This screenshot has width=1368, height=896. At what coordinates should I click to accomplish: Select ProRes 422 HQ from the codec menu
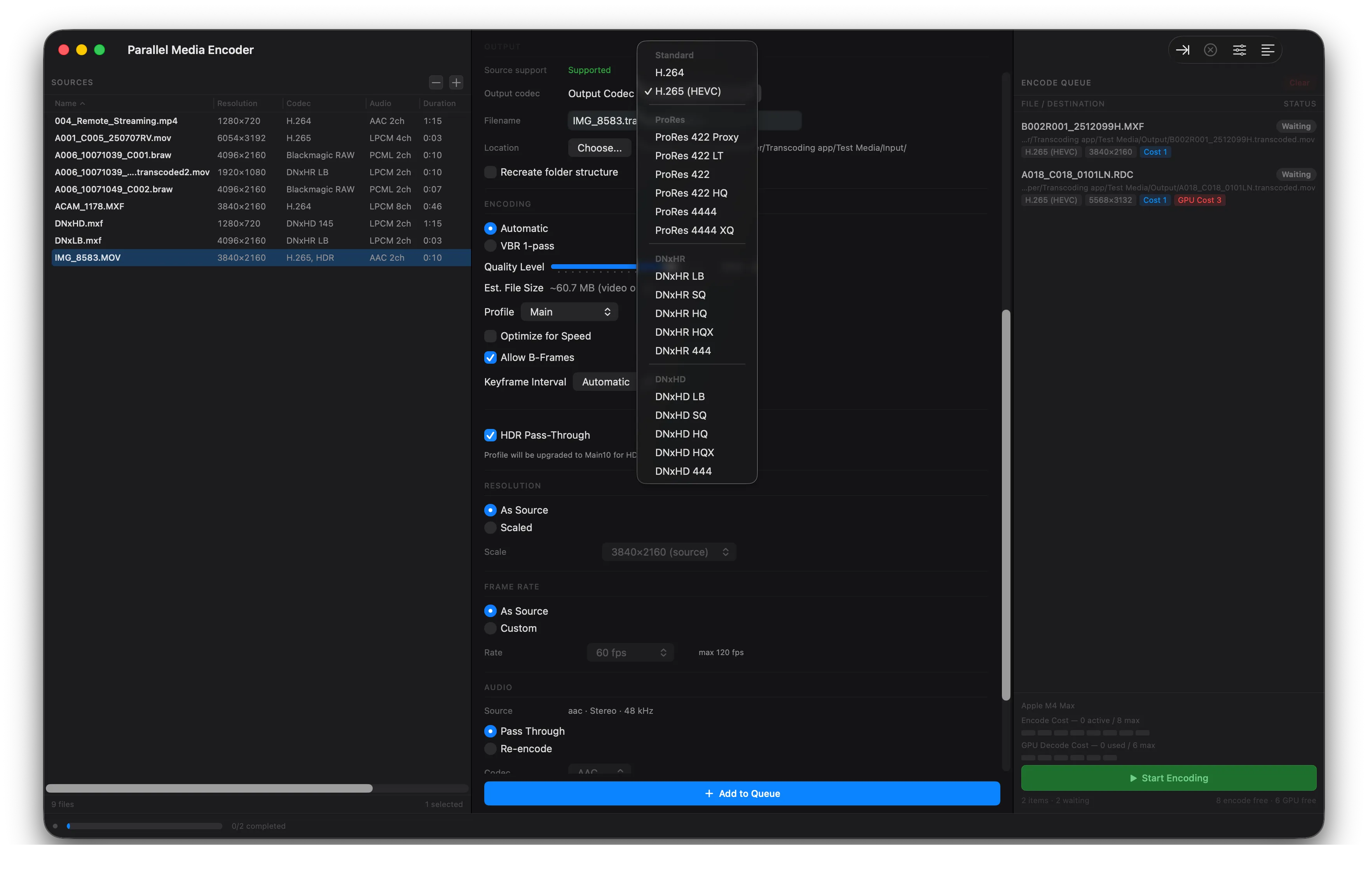(x=691, y=193)
